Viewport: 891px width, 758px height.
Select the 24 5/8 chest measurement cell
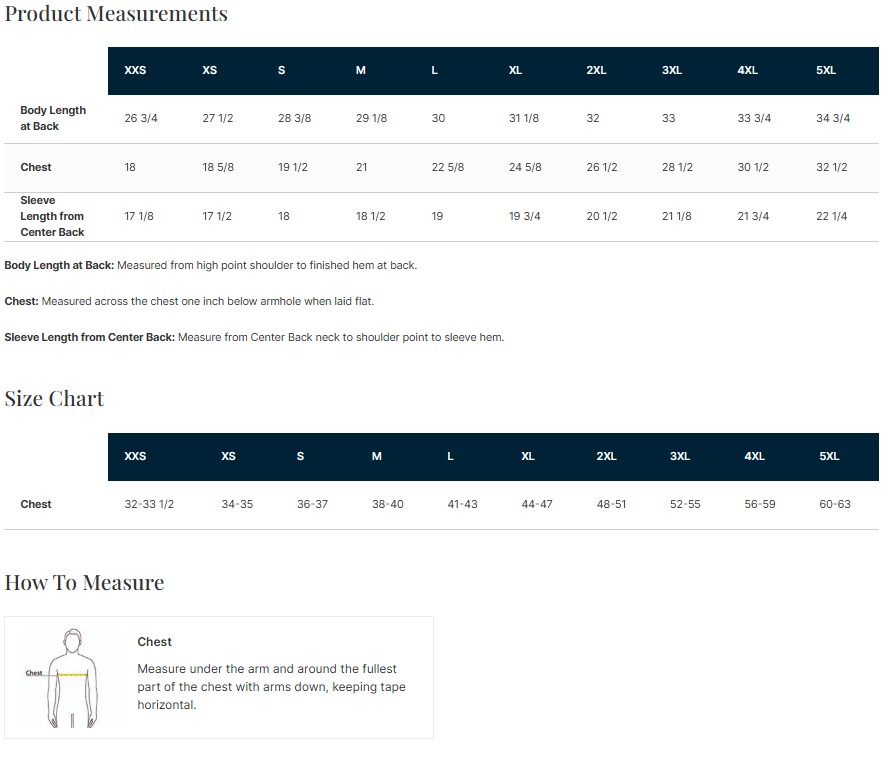[525, 167]
